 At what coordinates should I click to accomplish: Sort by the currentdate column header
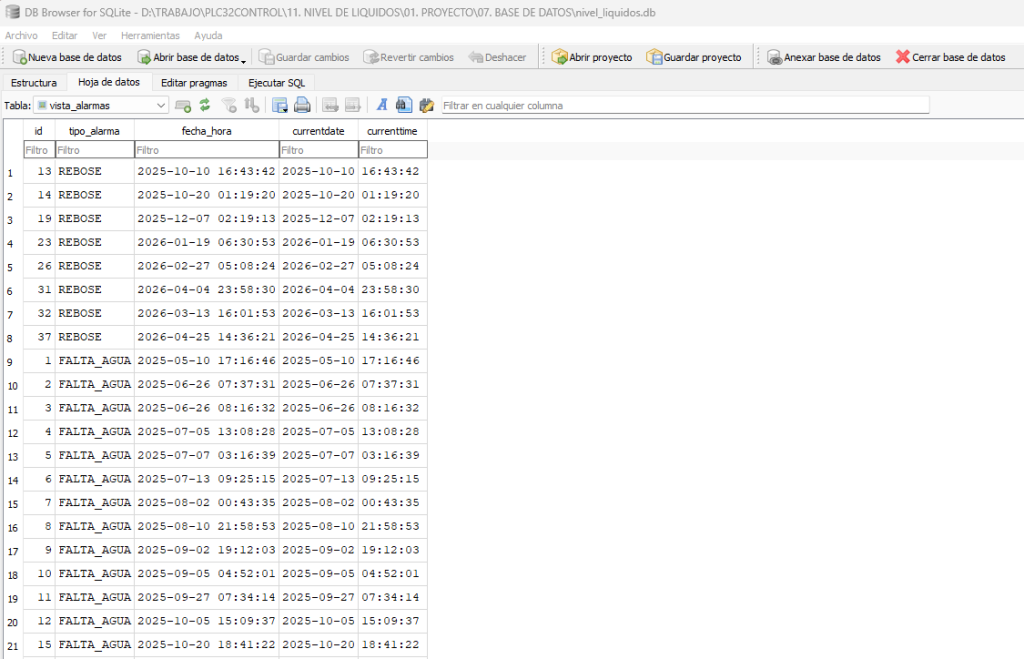(319, 131)
